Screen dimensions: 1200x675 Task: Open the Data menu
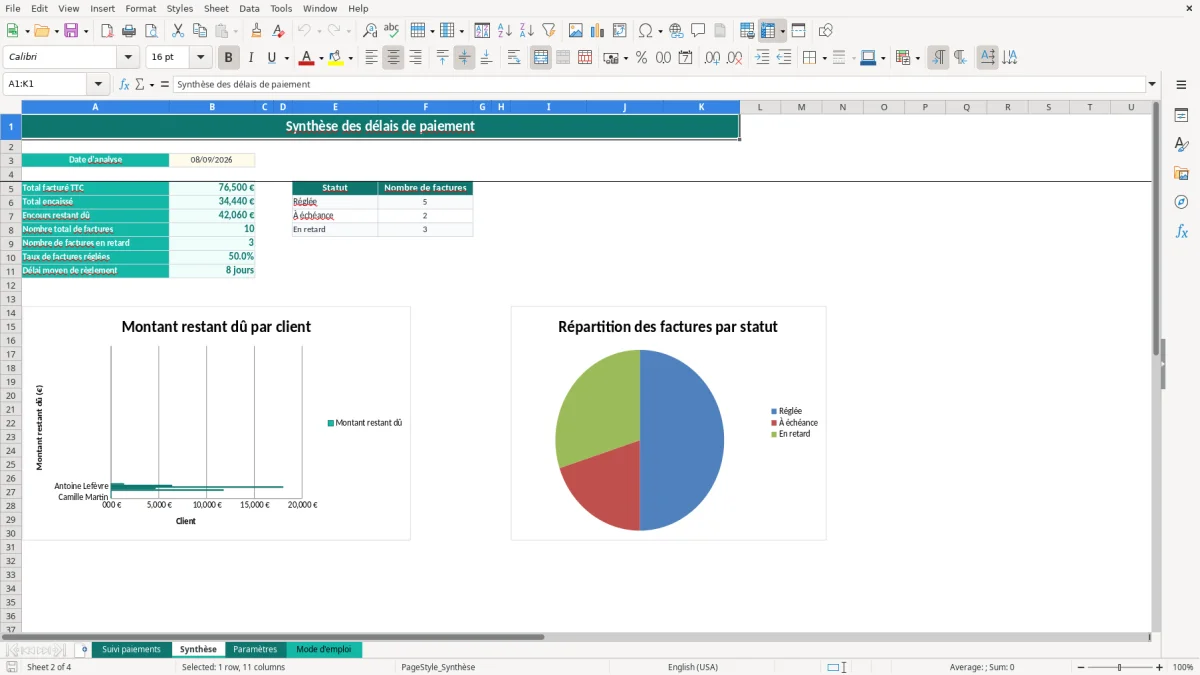pos(249,8)
